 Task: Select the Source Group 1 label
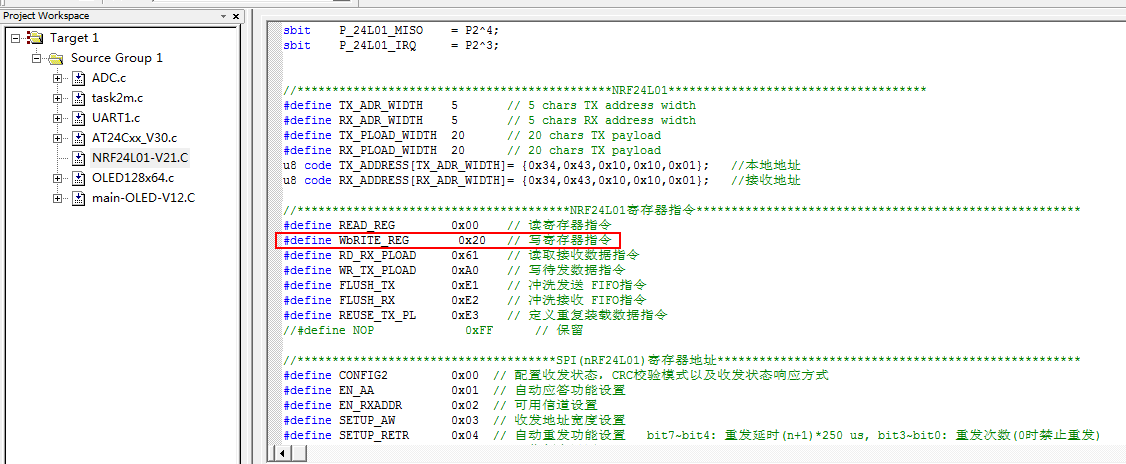point(116,57)
